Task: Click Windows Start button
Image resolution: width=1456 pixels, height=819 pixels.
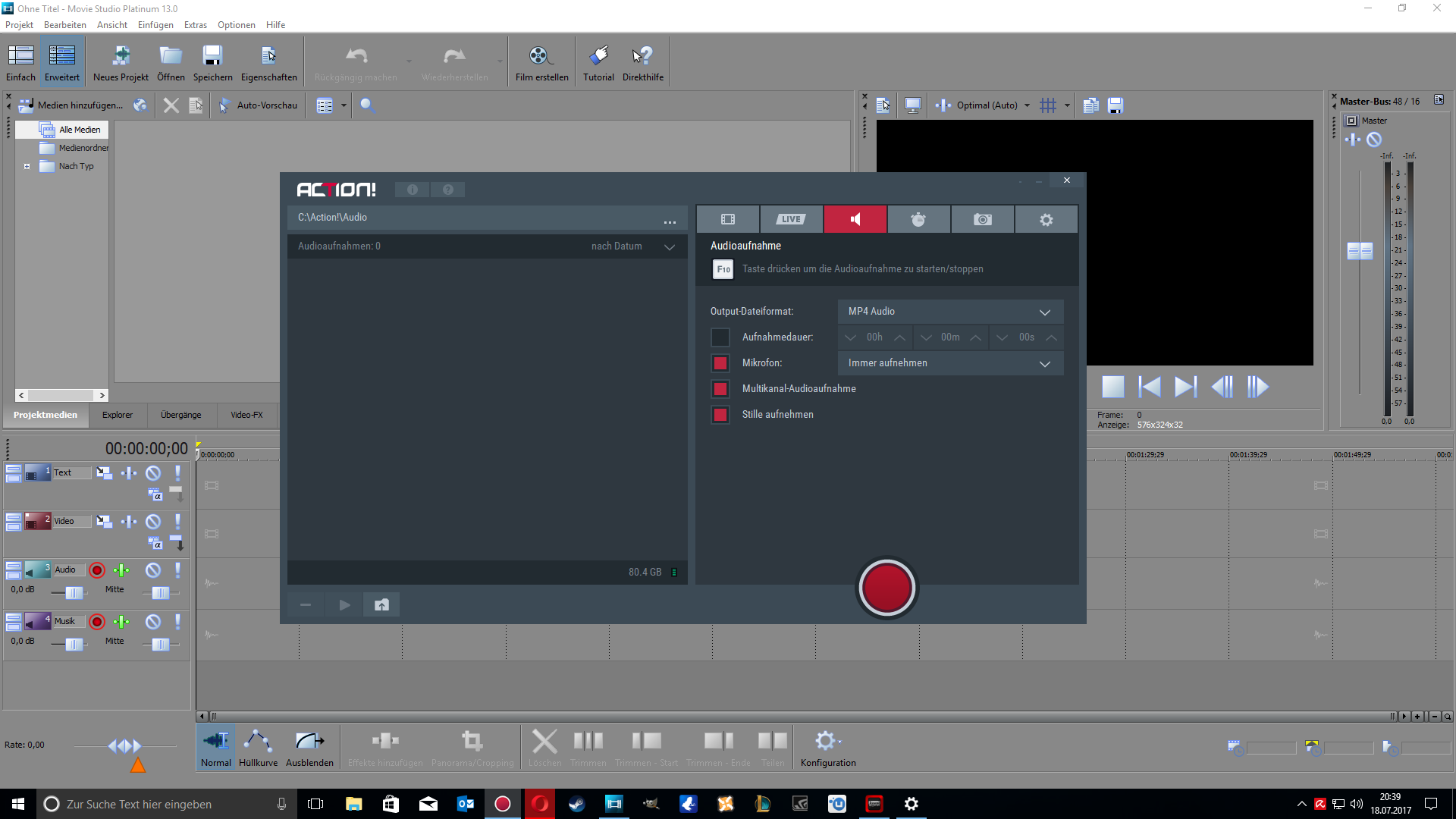Action: [x=18, y=804]
